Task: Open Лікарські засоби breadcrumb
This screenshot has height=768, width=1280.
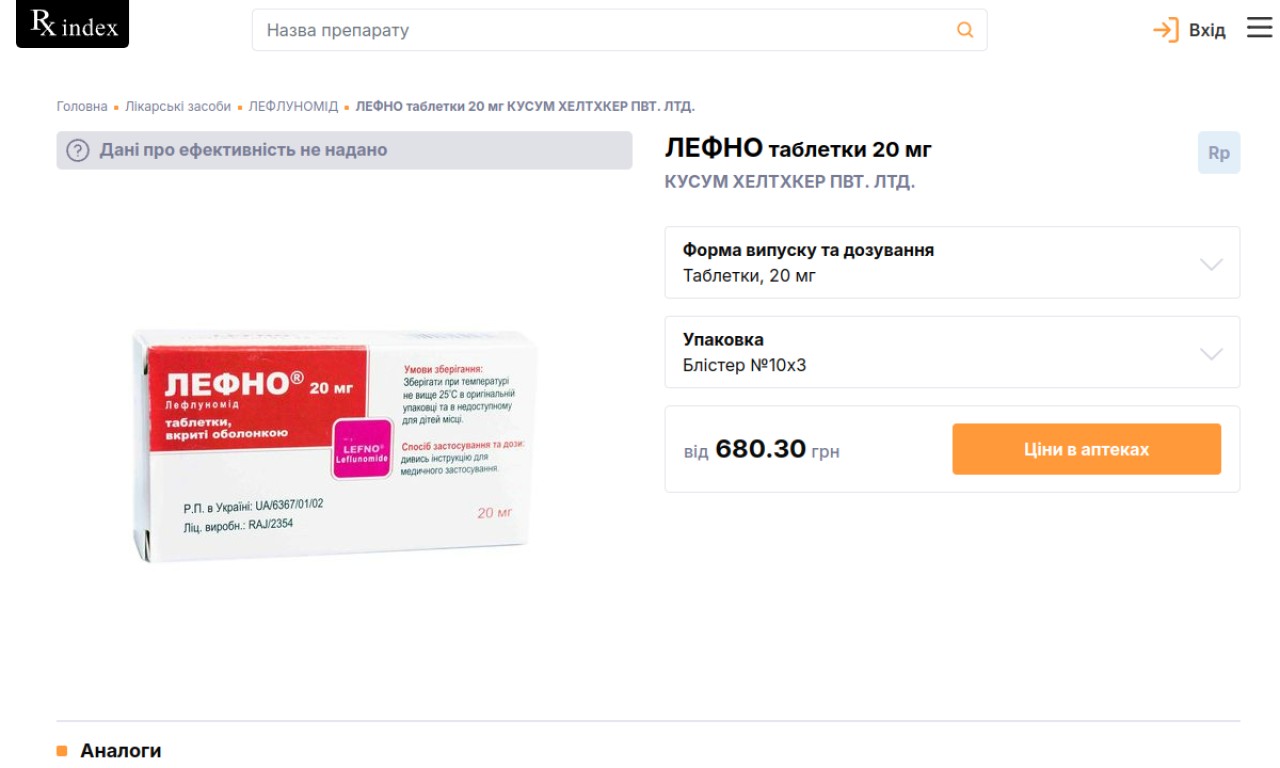Action: 178,106
